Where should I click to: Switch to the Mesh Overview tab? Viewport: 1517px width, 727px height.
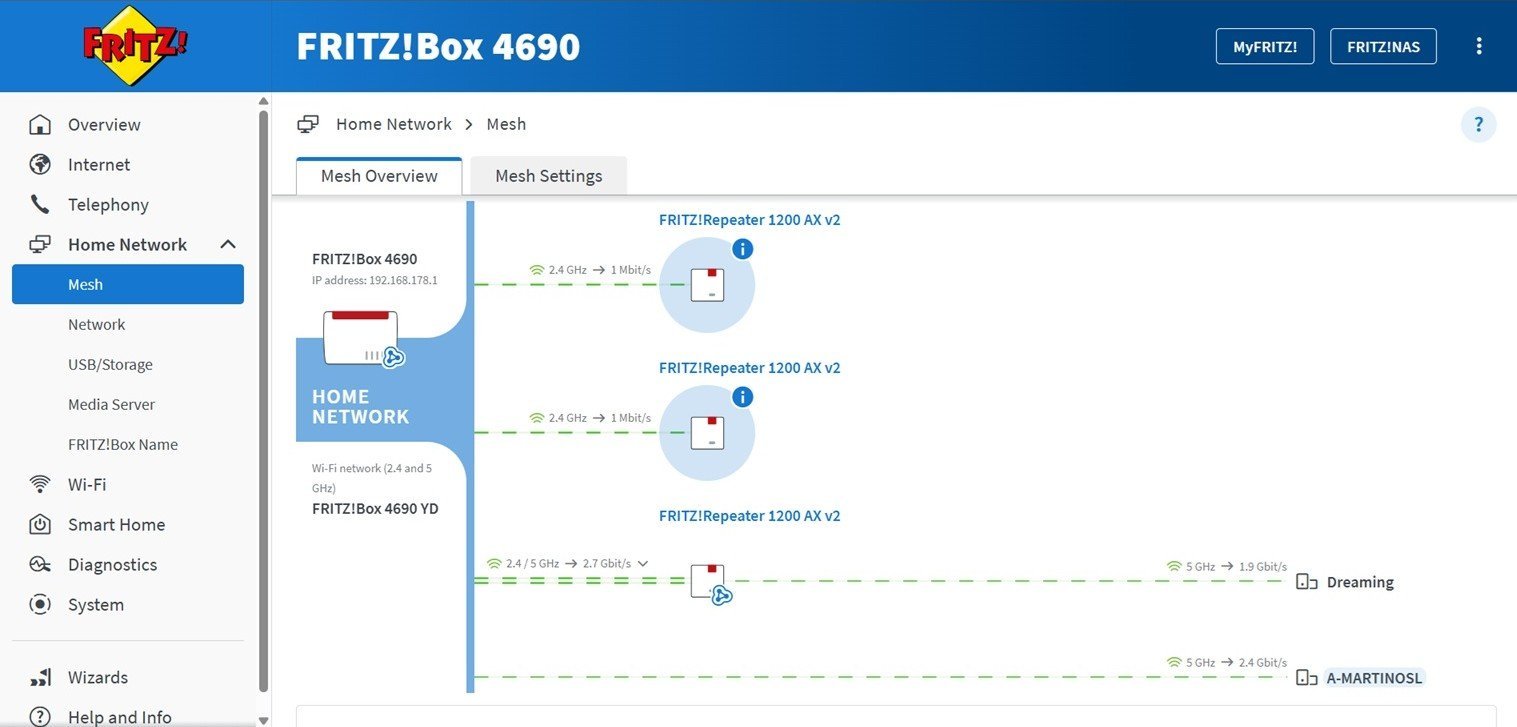(x=379, y=176)
